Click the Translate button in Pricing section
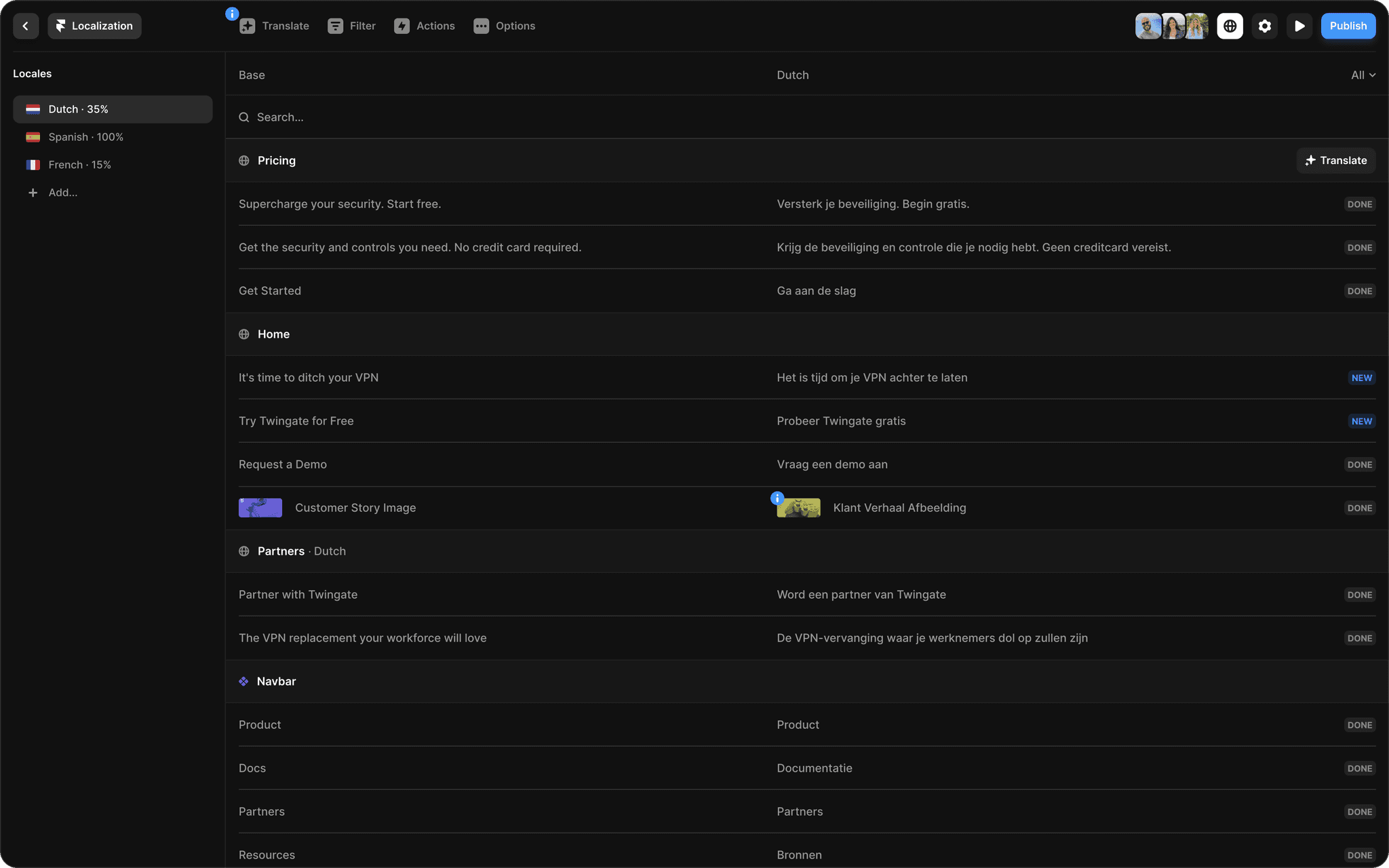The height and width of the screenshot is (868, 1389). point(1336,161)
